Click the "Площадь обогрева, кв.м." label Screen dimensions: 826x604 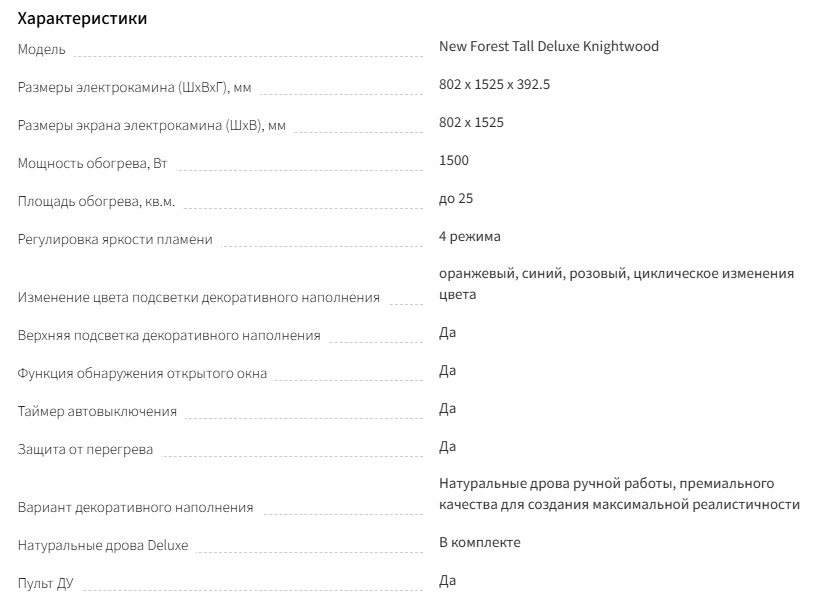point(96,202)
